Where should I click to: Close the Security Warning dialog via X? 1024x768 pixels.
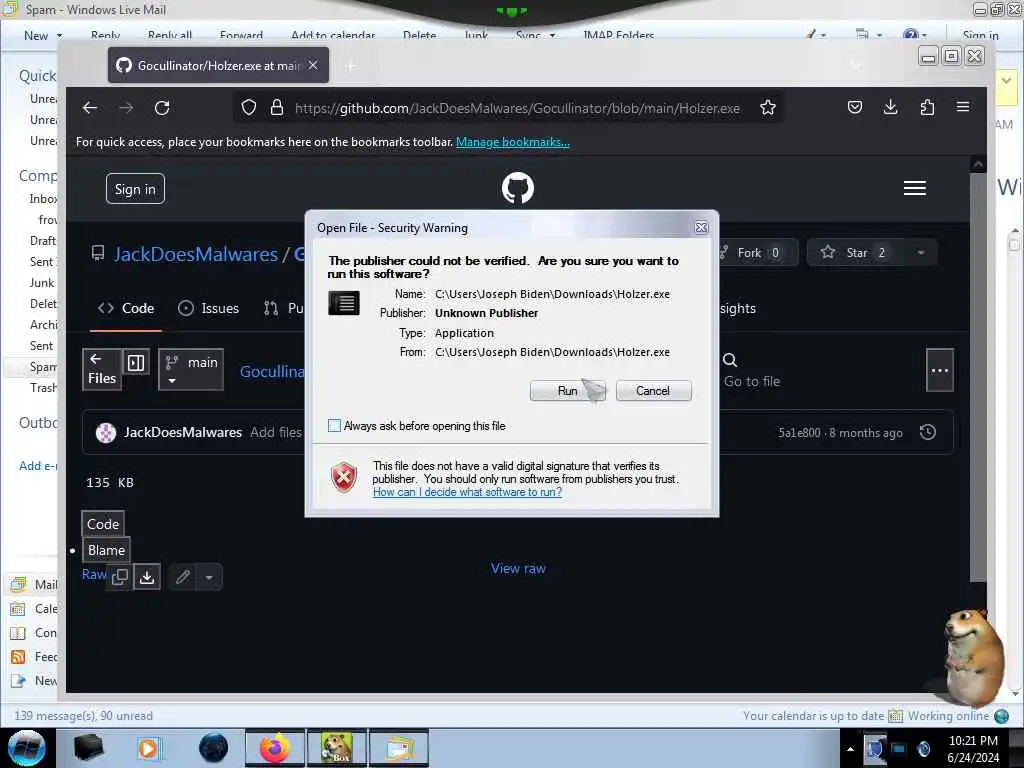(x=701, y=227)
